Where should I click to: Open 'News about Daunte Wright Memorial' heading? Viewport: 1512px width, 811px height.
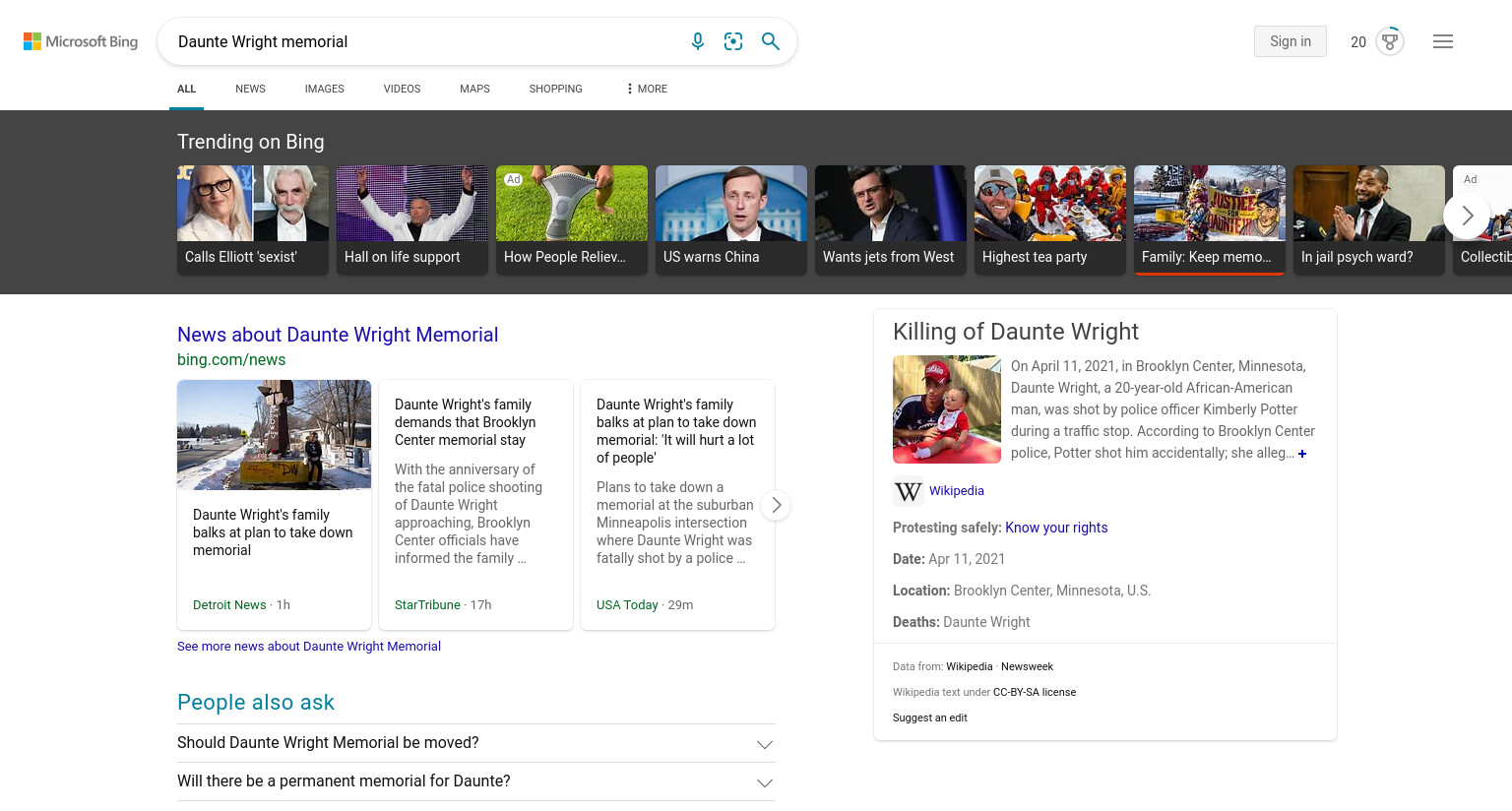pyautogui.click(x=338, y=335)
